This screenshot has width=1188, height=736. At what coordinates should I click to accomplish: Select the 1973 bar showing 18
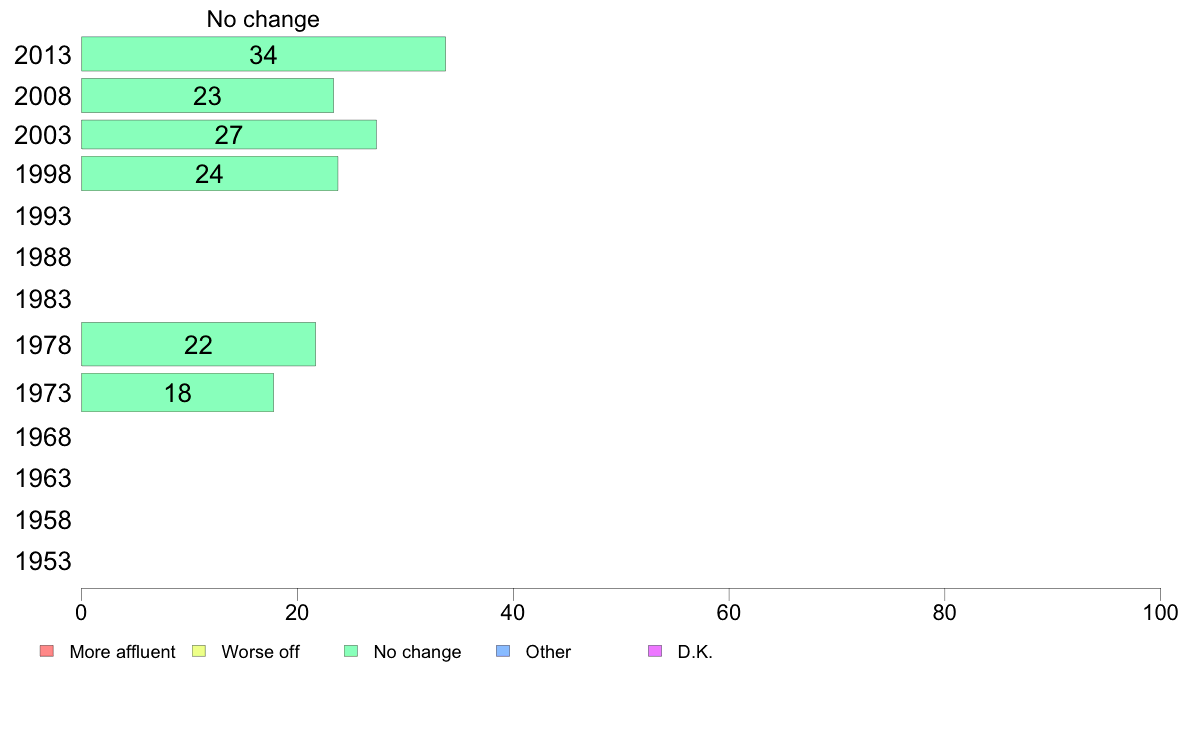tap(177, 393)
